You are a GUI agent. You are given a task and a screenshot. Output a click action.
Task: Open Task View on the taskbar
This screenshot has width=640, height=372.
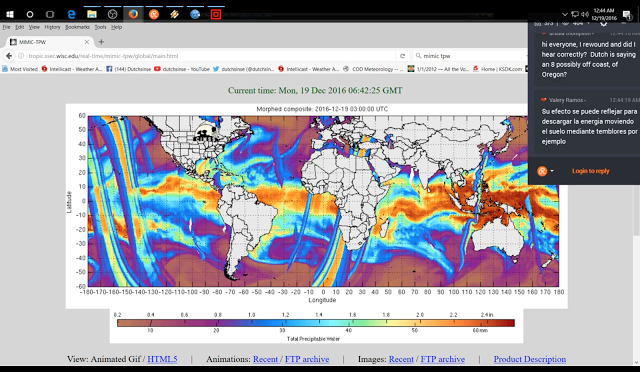coord(50,14)
